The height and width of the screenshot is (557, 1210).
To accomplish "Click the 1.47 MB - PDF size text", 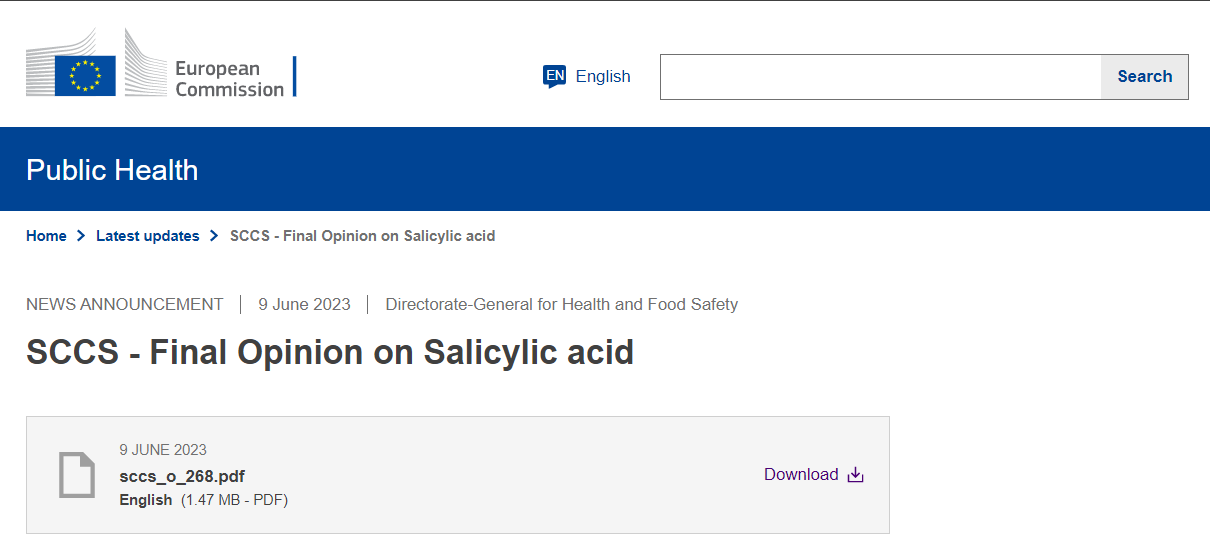I will click(x=235, y=500).
